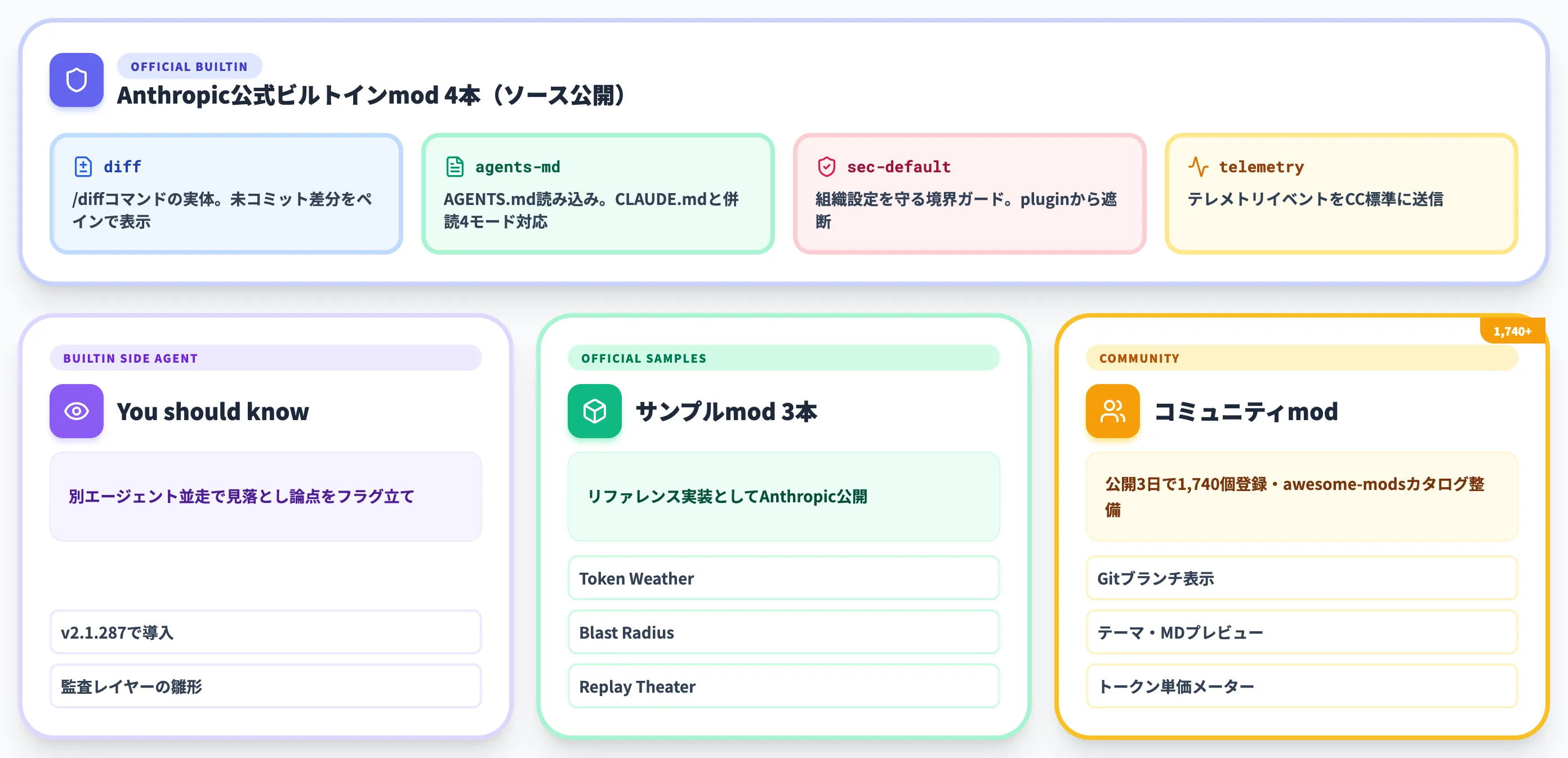This screenshot has width=1568, height=758.
Task: Open the telemetry mod card
Action: (x=1341, y=194)
